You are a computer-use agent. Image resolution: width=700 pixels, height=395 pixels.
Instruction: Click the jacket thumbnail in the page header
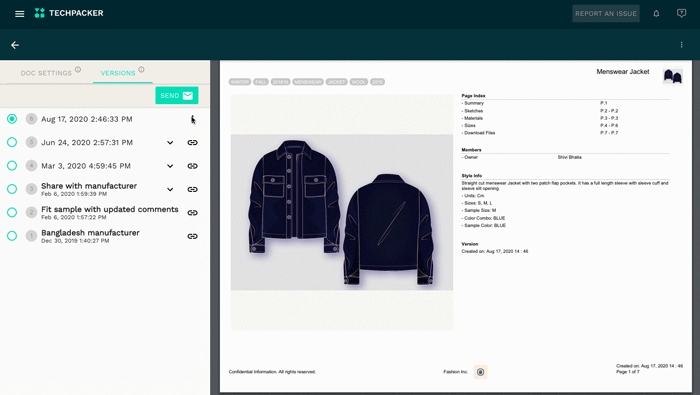[672, 76]
